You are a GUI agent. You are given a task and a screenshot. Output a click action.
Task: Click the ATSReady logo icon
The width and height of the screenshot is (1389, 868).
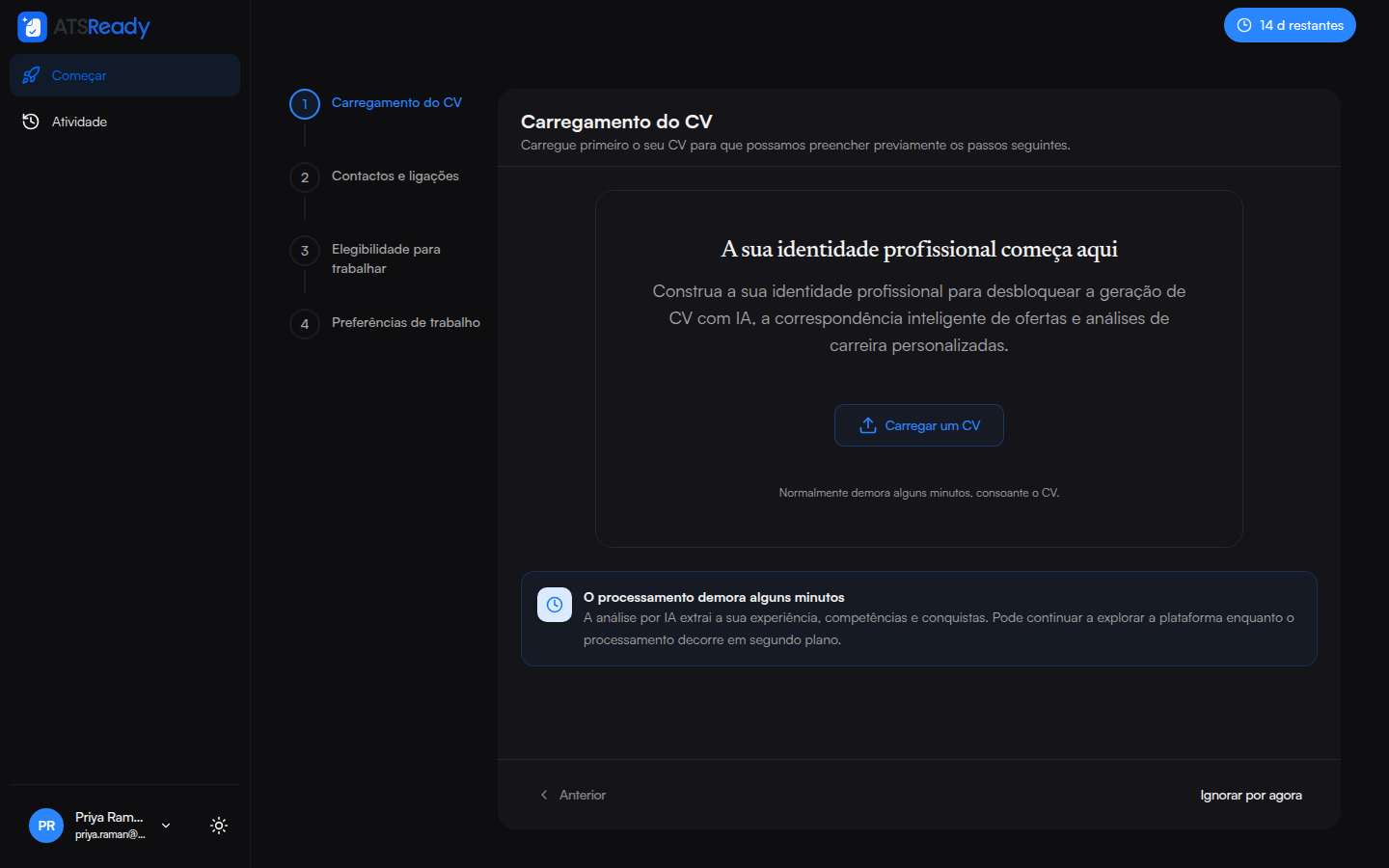[32, 27]
